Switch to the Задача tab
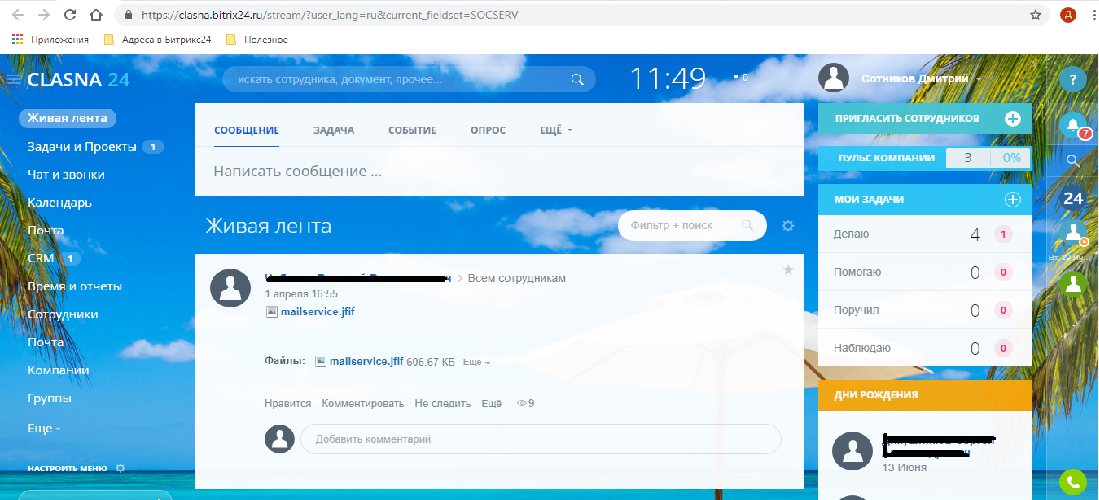The width and height of the screenshot is (1099, 500). point(334,130)
